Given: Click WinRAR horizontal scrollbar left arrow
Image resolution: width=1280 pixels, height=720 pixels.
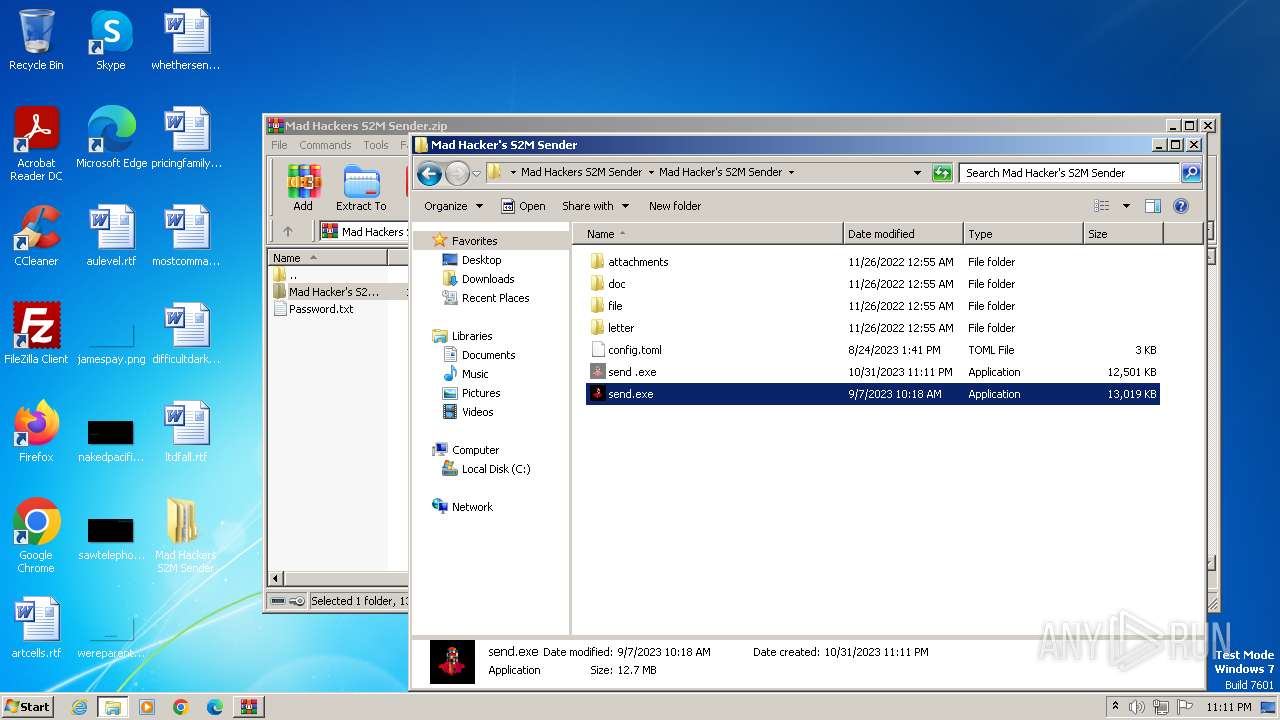Looking at the screenshot, I should (277, 578).
